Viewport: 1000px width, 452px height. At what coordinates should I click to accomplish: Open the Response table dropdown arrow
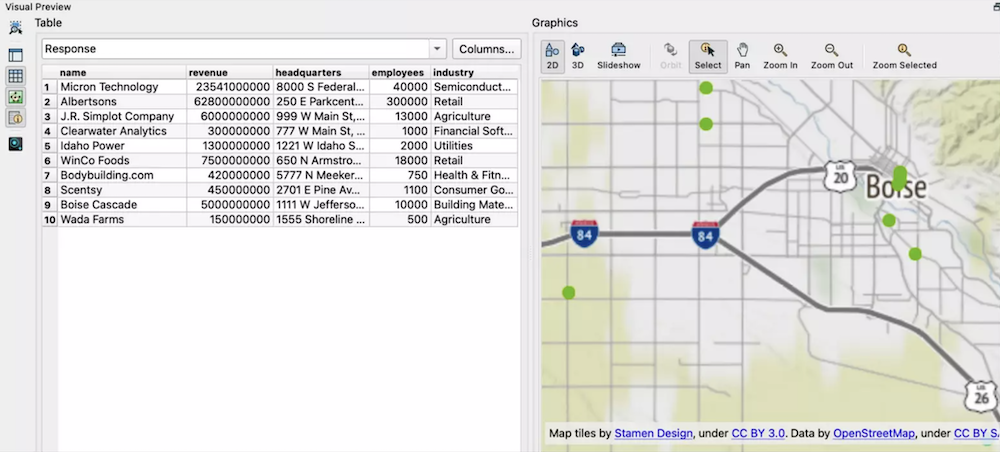(437, 49)
